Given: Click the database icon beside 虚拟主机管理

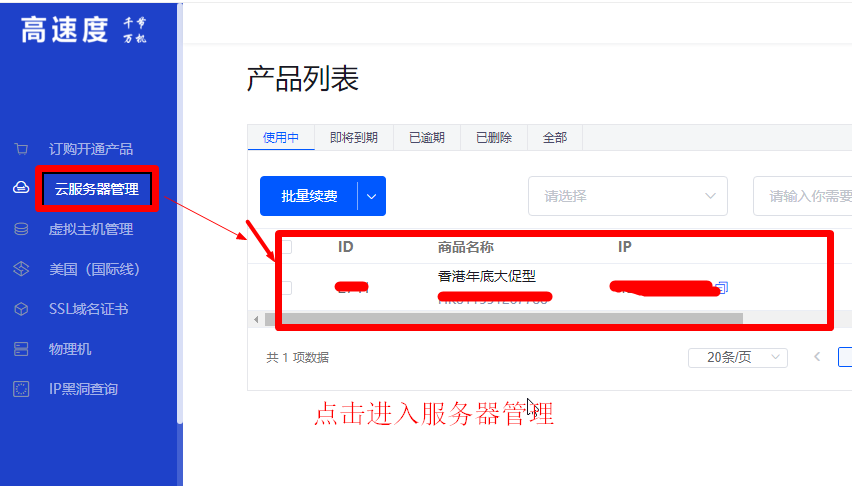Looking at the screenshot, I should [x=21, y=229].
